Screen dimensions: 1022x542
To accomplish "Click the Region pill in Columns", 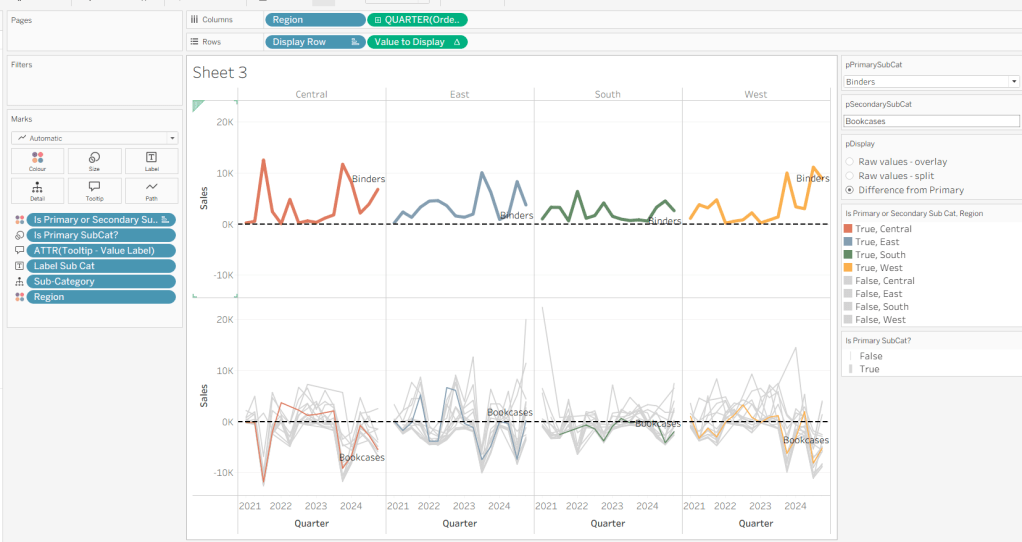I will click(314, 20).
